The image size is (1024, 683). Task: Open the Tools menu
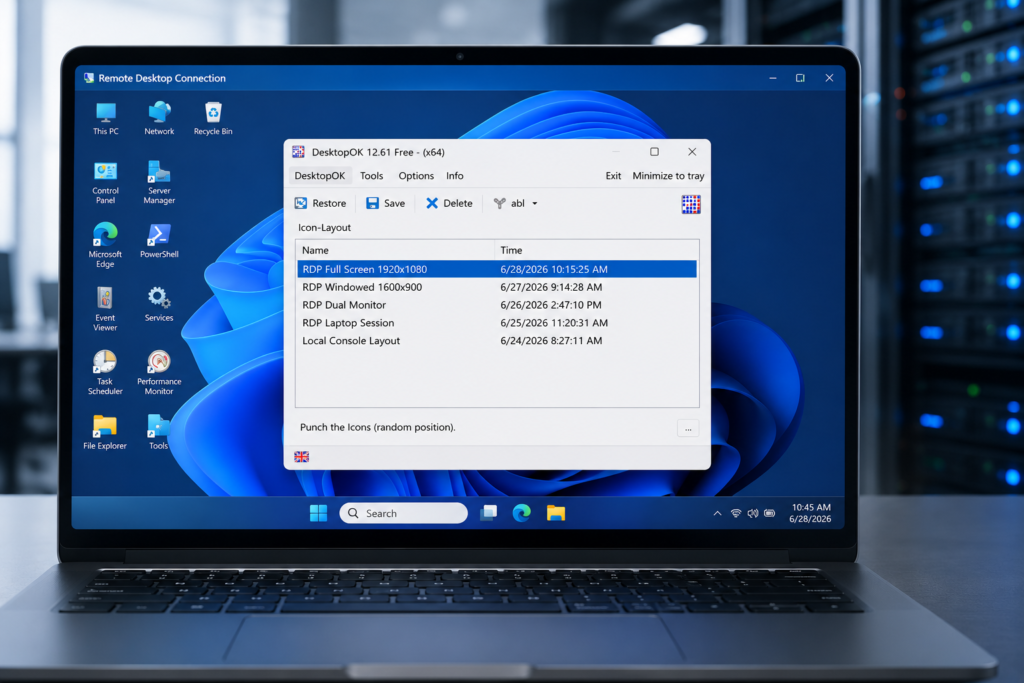(372, 176)
